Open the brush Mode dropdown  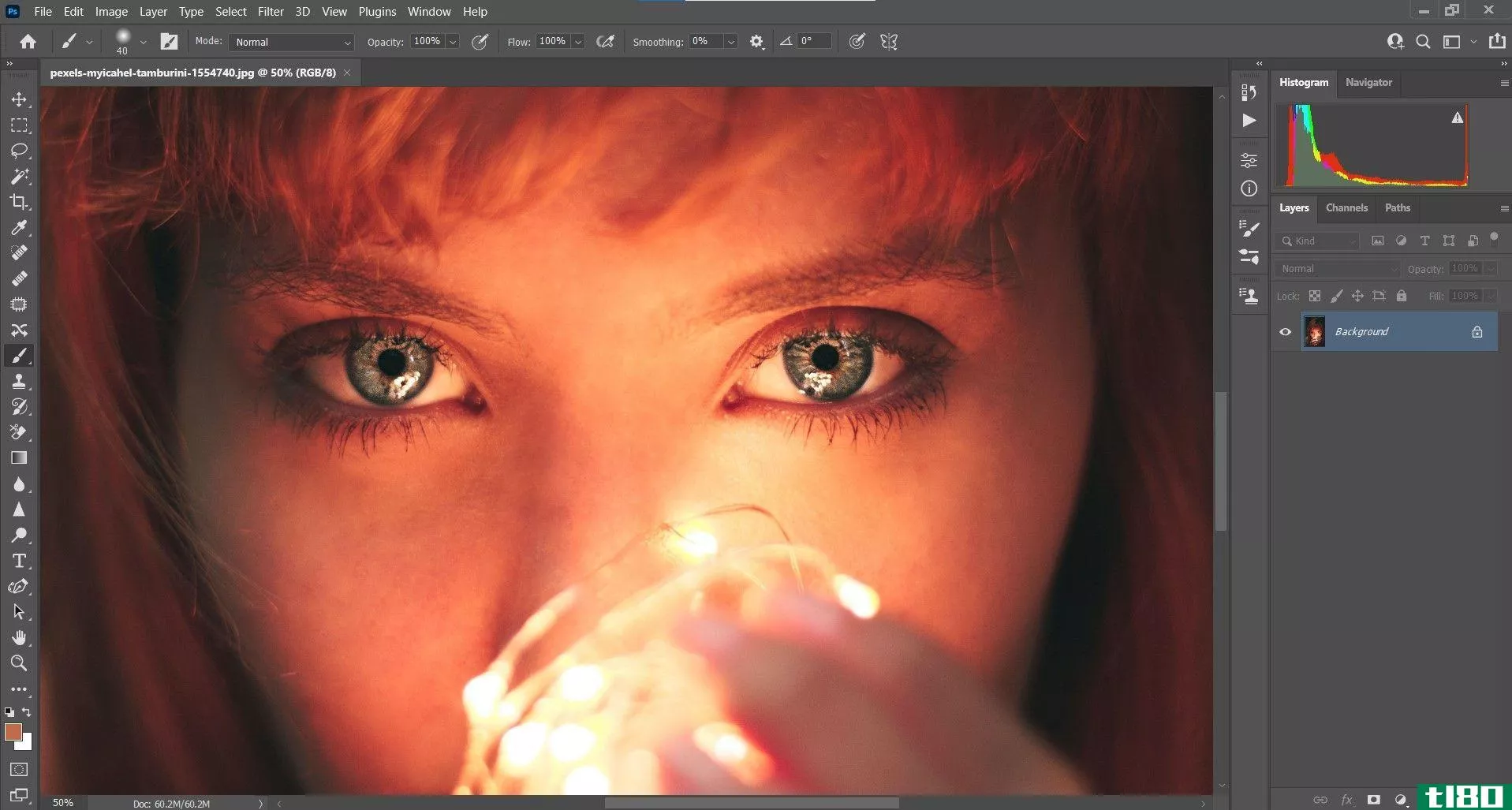pos(291,42)
